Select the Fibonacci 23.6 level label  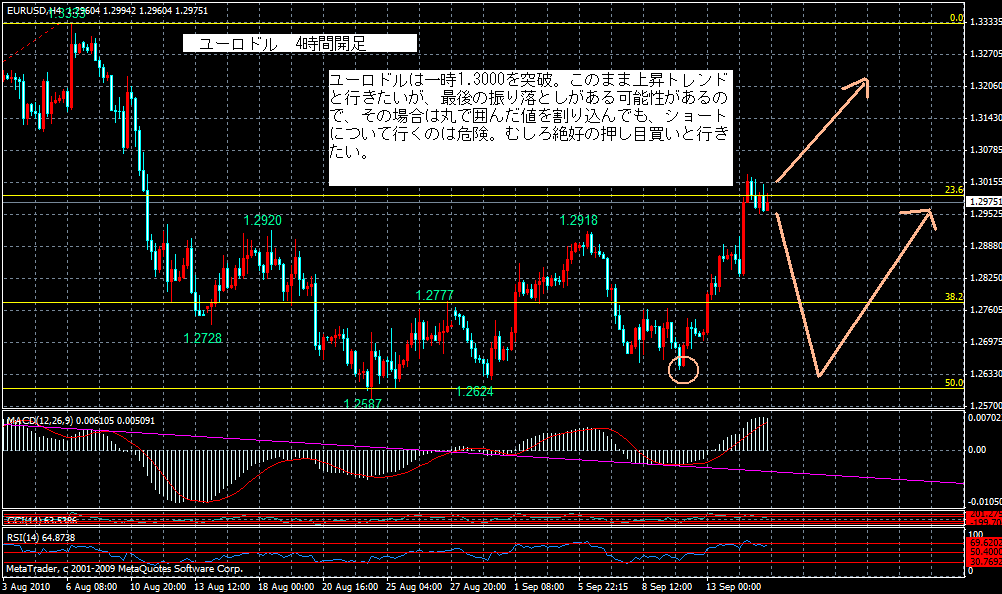[x=954, y=190]
